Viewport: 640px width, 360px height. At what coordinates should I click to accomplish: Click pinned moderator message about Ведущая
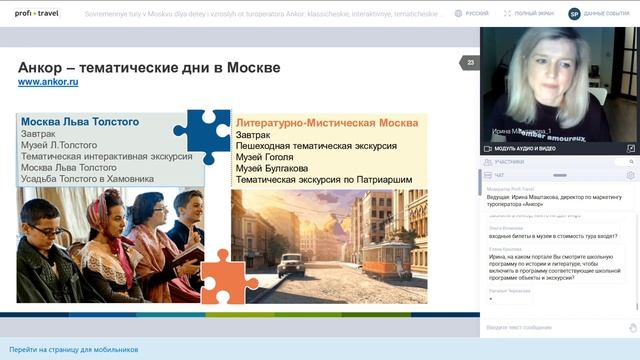(554, 200)
